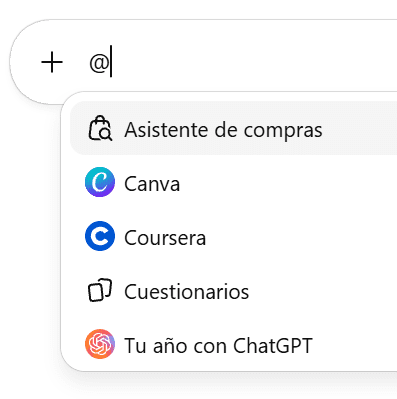Click the Cuestionarios text label

187,292
